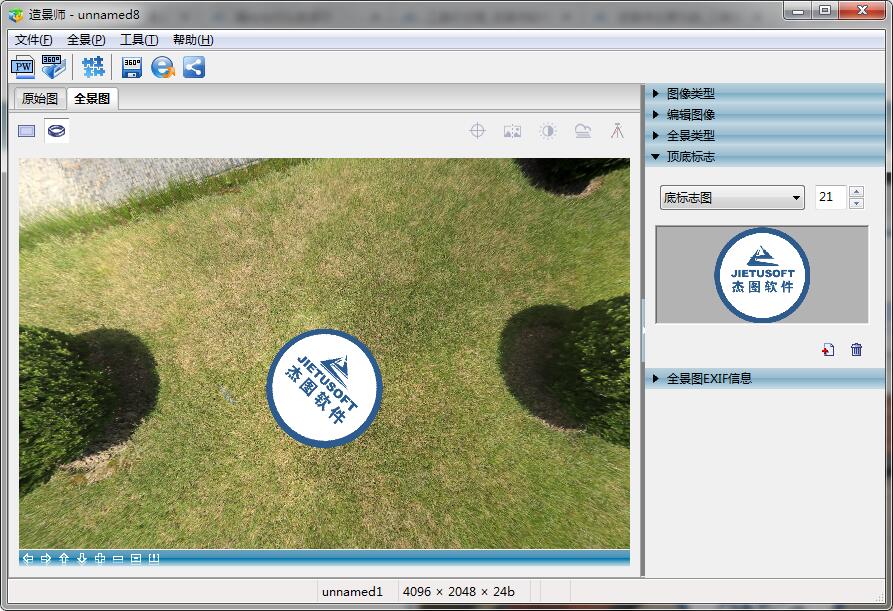Minimize the 造景师 window

tap(798, 10)
